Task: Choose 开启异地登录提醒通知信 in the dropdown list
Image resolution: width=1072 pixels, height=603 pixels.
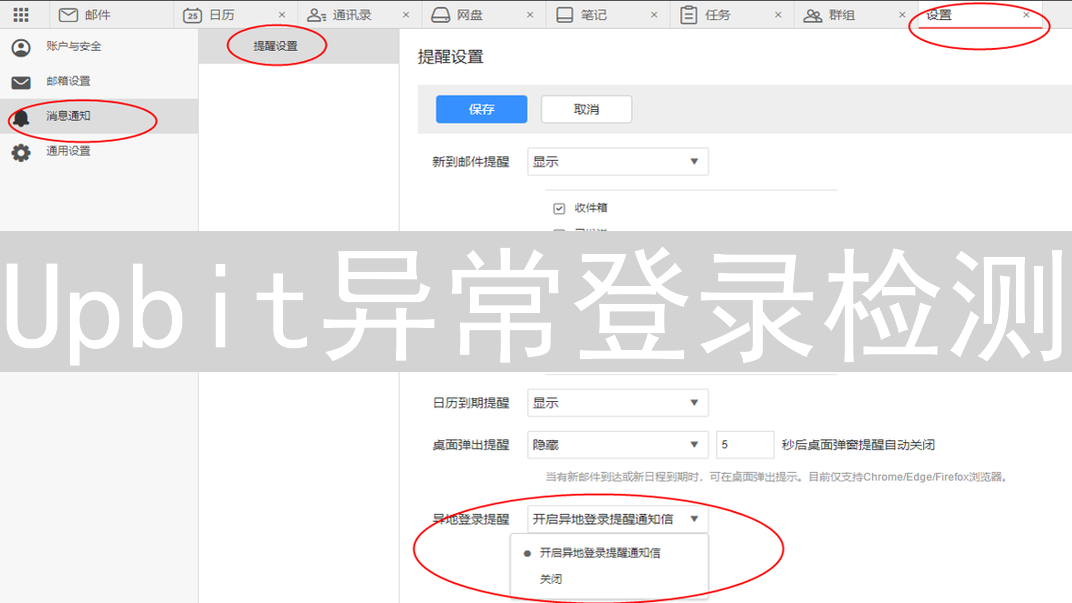Action: (609, 553)
